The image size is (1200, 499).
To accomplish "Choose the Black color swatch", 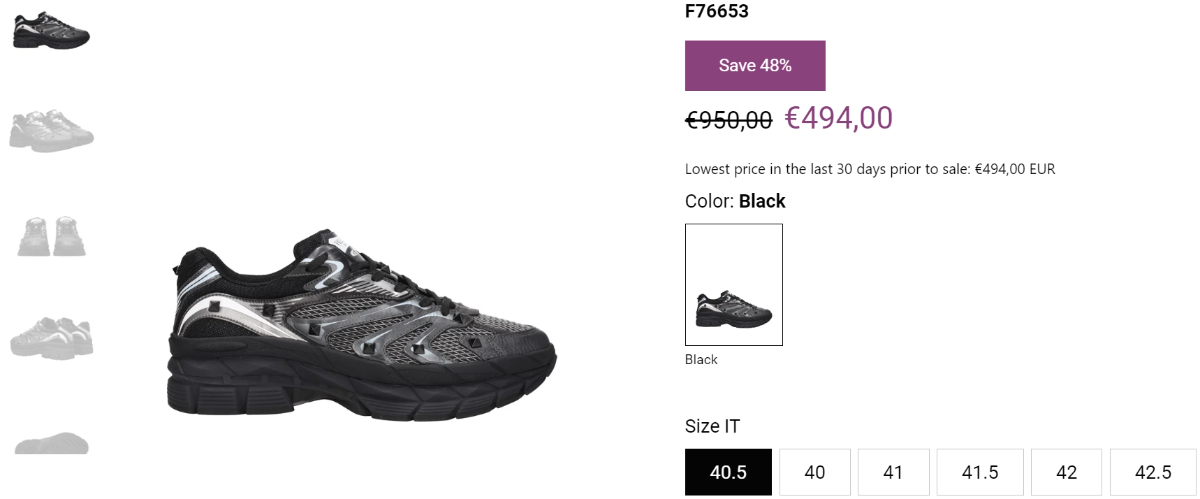I will (734, 285).
